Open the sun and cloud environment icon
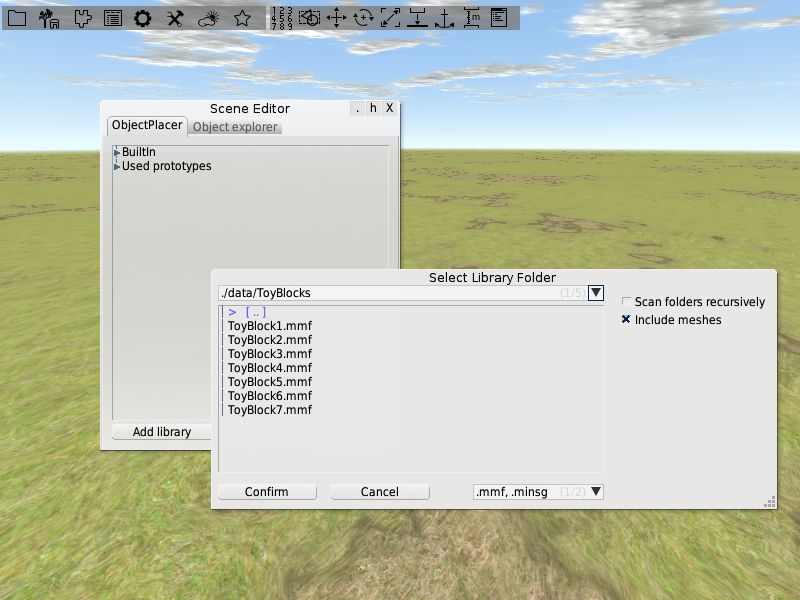This screenshot has height=600, width=800. (x=206, y=16)
